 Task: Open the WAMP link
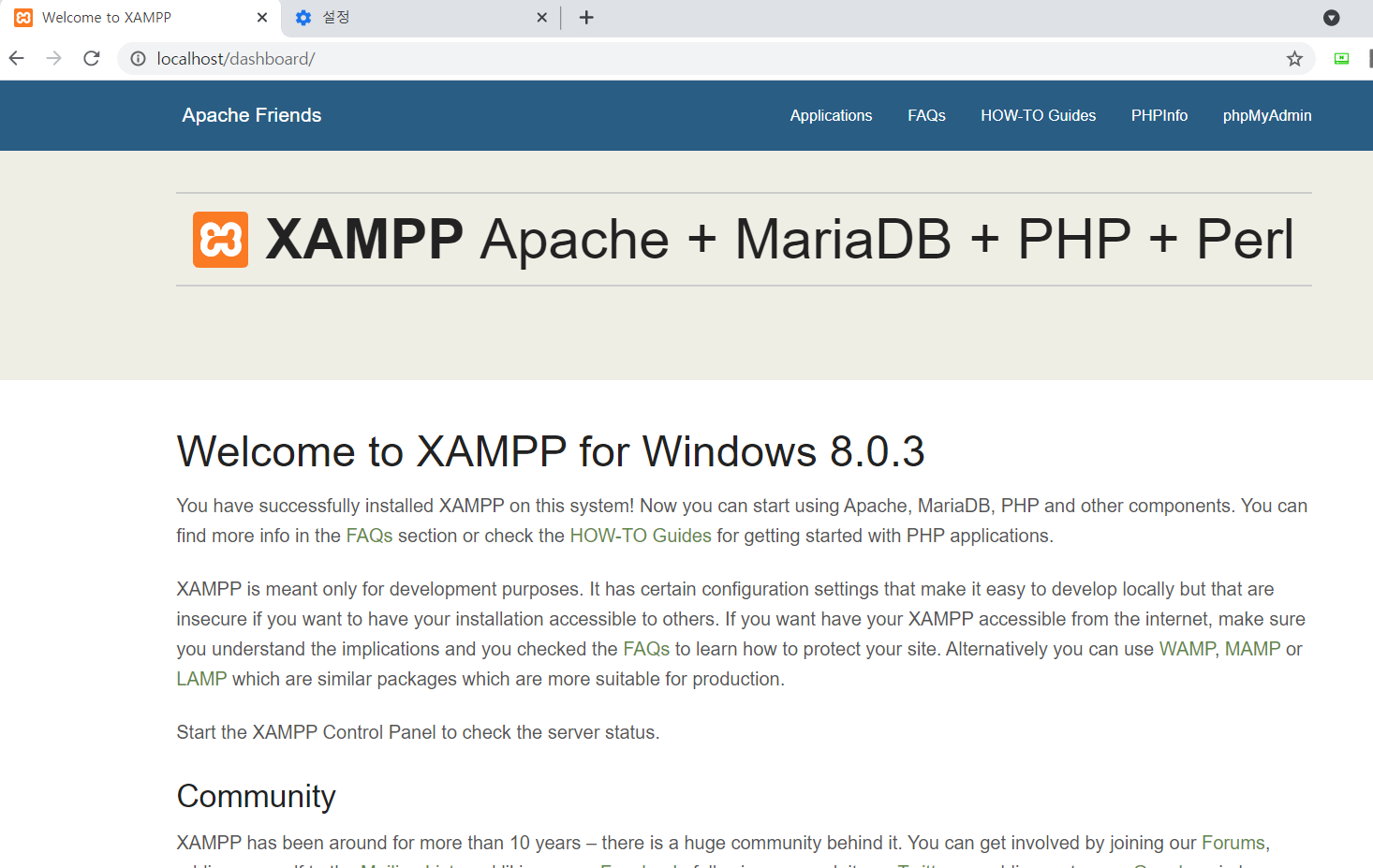[1186, 648]
